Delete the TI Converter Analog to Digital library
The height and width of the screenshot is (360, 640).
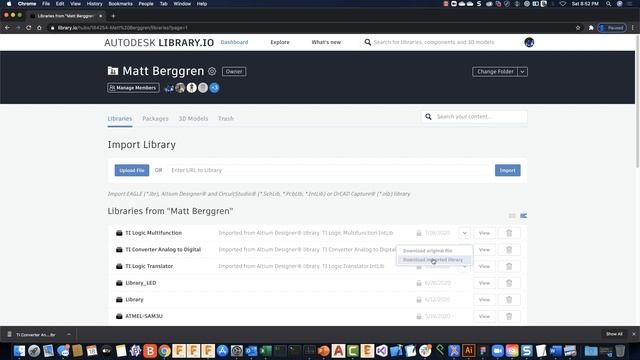click(x=509, y=249)
